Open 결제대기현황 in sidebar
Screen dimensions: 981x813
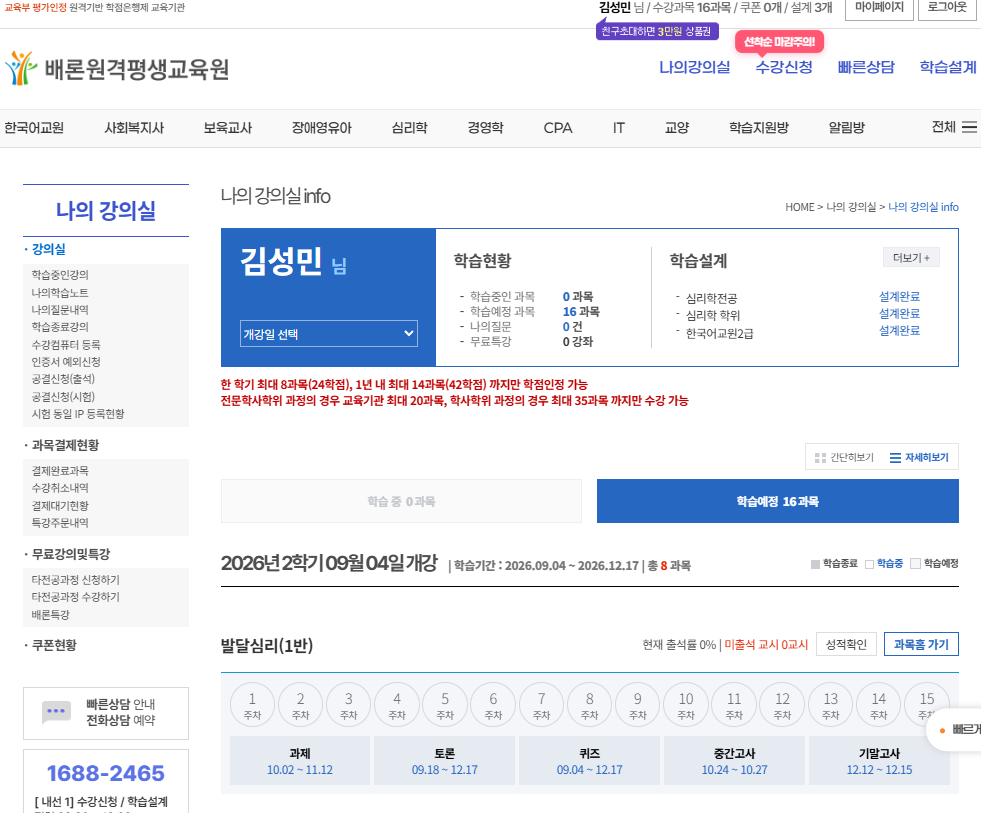tap(60, 505)
